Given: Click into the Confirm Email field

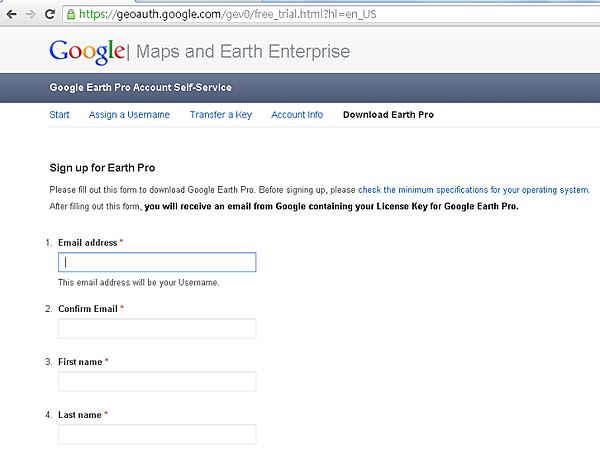Looking at the screenshot, I should 157,328.
